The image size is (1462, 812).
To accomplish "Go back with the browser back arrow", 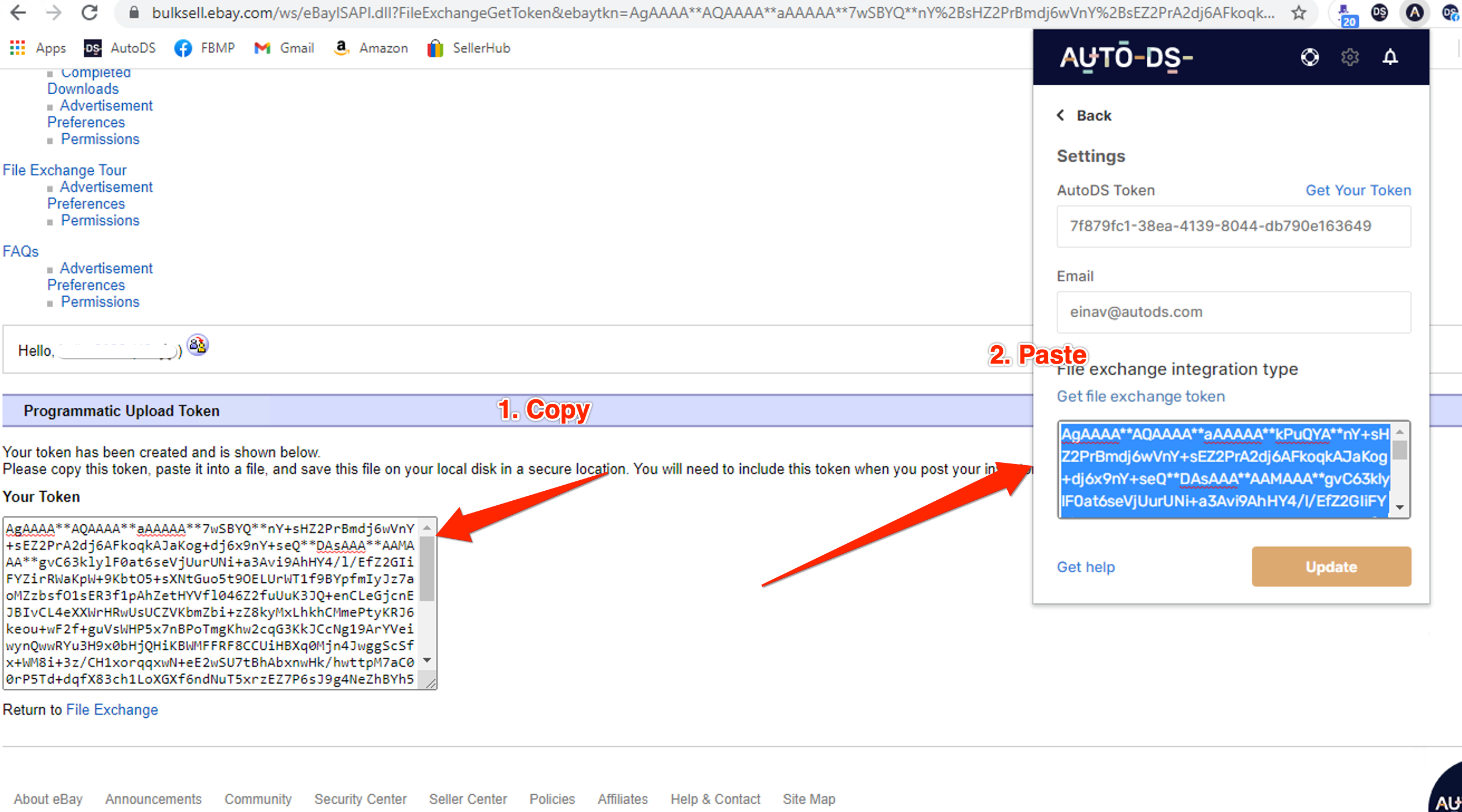I will pyautogui.click(x=18, y=12).
